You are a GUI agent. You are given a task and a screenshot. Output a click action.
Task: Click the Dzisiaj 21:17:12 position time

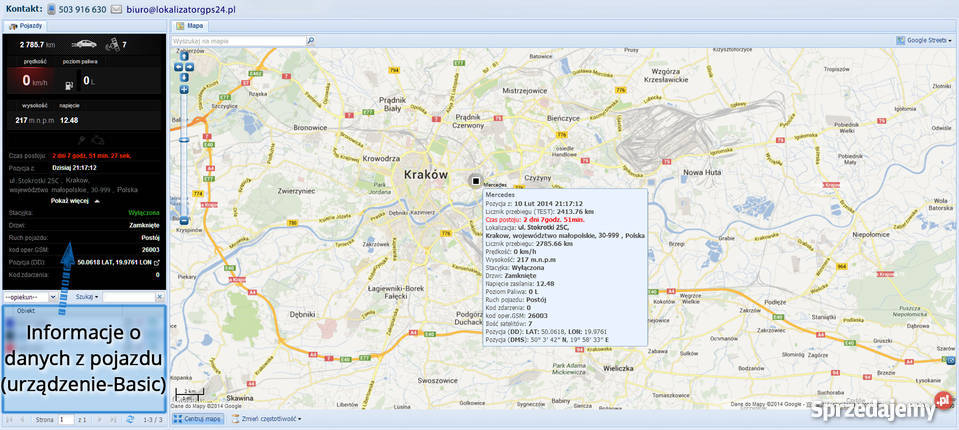coord(74,167)
